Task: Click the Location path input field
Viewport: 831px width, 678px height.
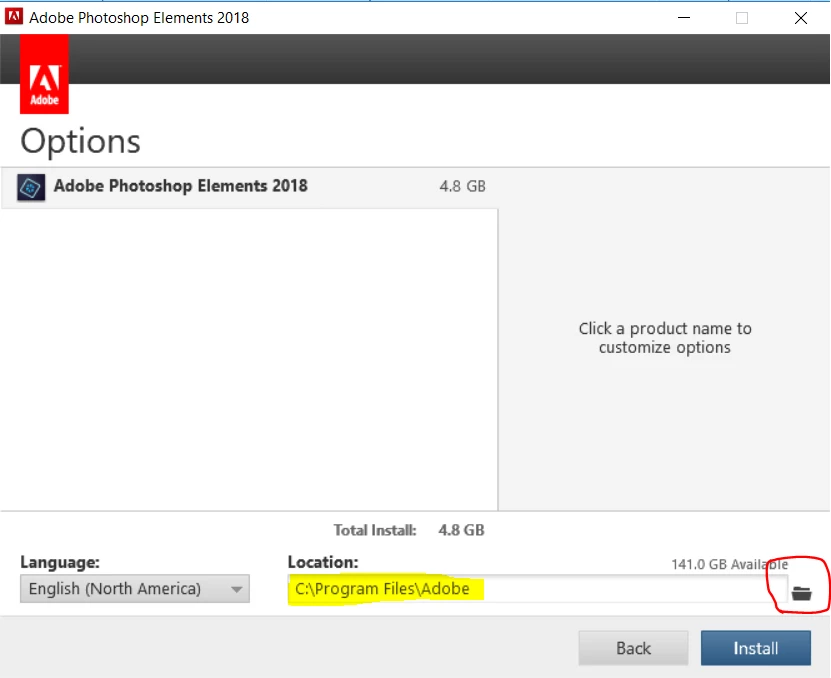Action: click(x=537, y=588)
